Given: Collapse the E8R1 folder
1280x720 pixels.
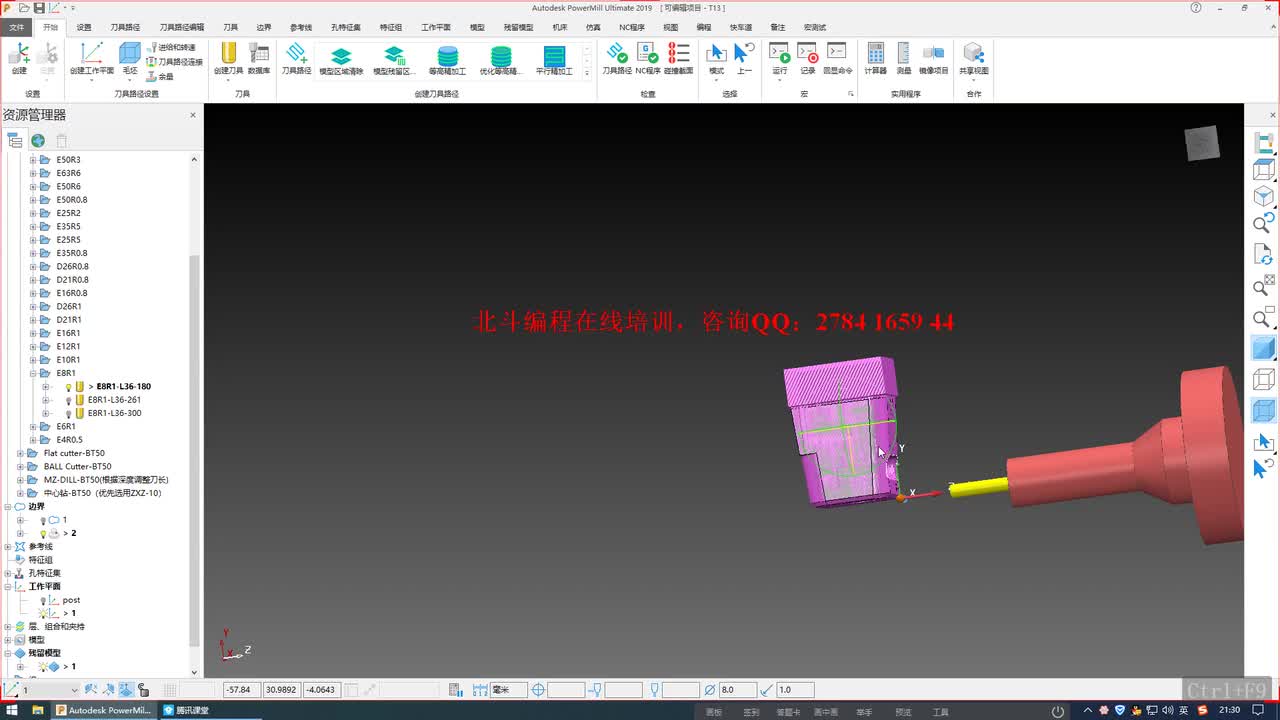Looking at the screenshot, I should [32, 373].
